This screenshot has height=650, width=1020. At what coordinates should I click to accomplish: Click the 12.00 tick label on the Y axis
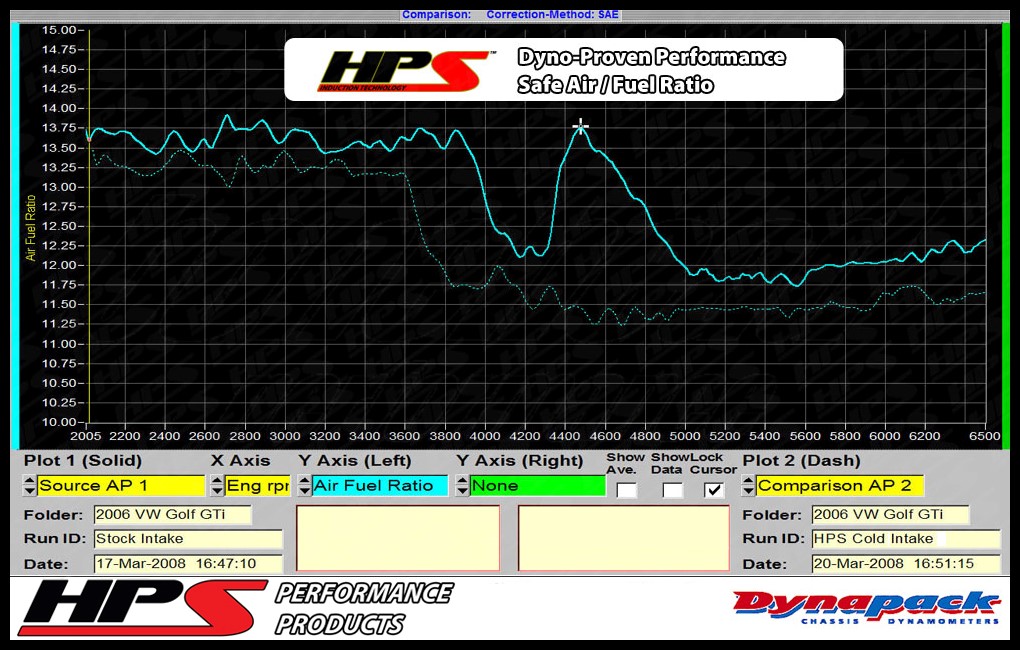59,265
